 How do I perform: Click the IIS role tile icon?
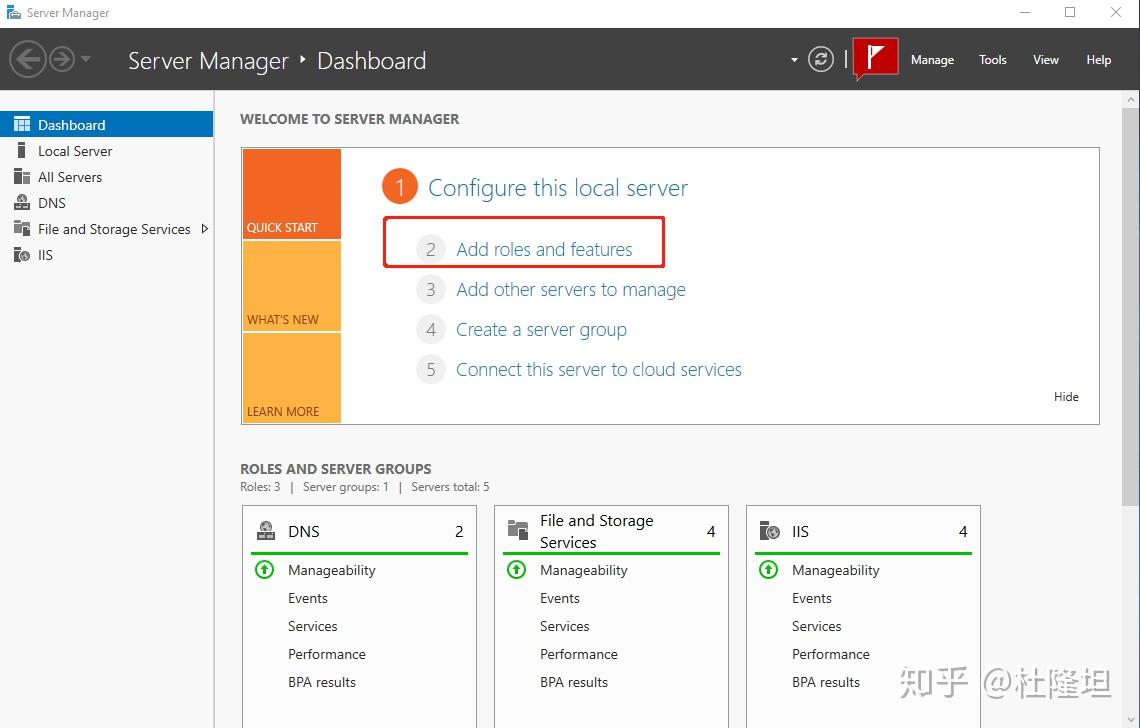click(769, 531)
